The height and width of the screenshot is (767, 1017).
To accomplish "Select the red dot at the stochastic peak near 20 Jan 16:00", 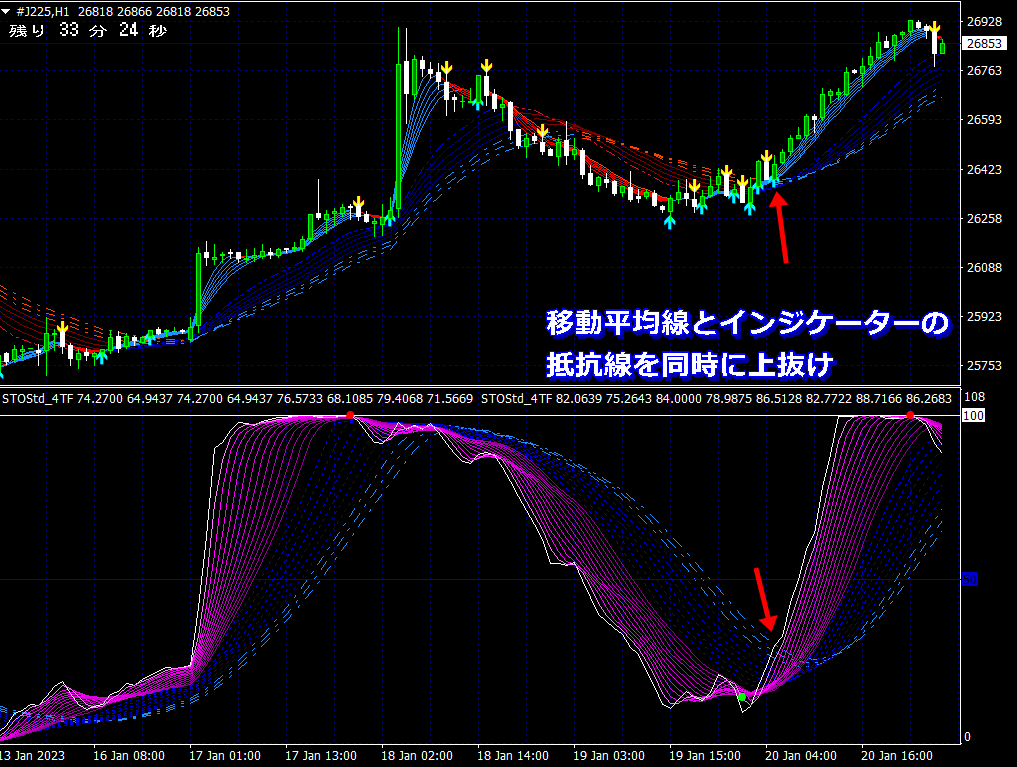I will pyautogui.click(x=910, y=415).
